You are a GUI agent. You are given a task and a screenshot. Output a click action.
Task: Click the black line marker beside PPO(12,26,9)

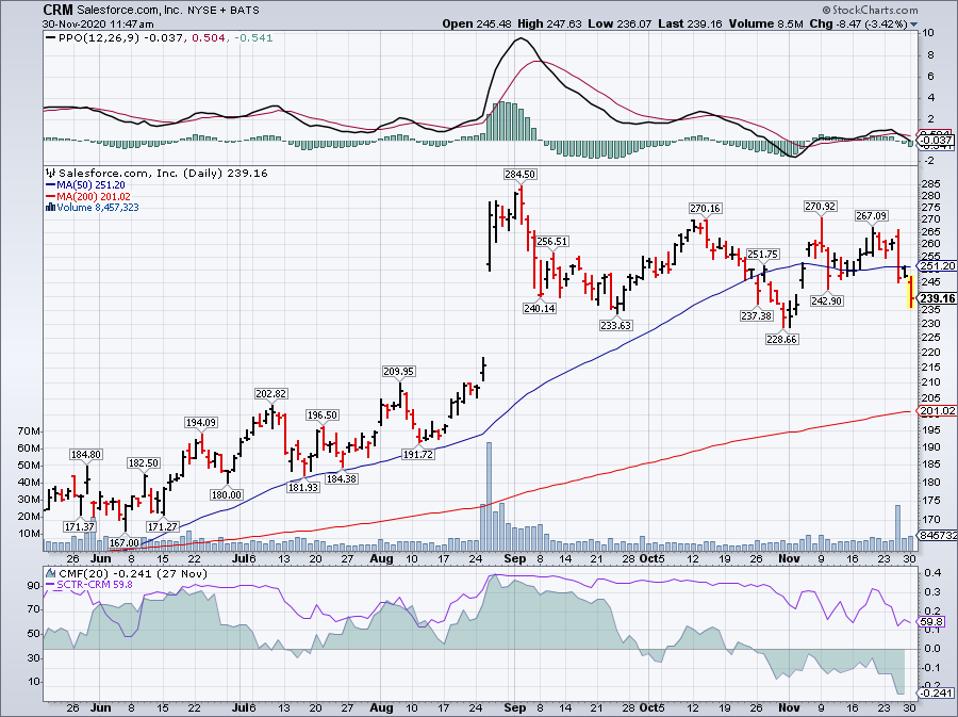coord(50,38)
